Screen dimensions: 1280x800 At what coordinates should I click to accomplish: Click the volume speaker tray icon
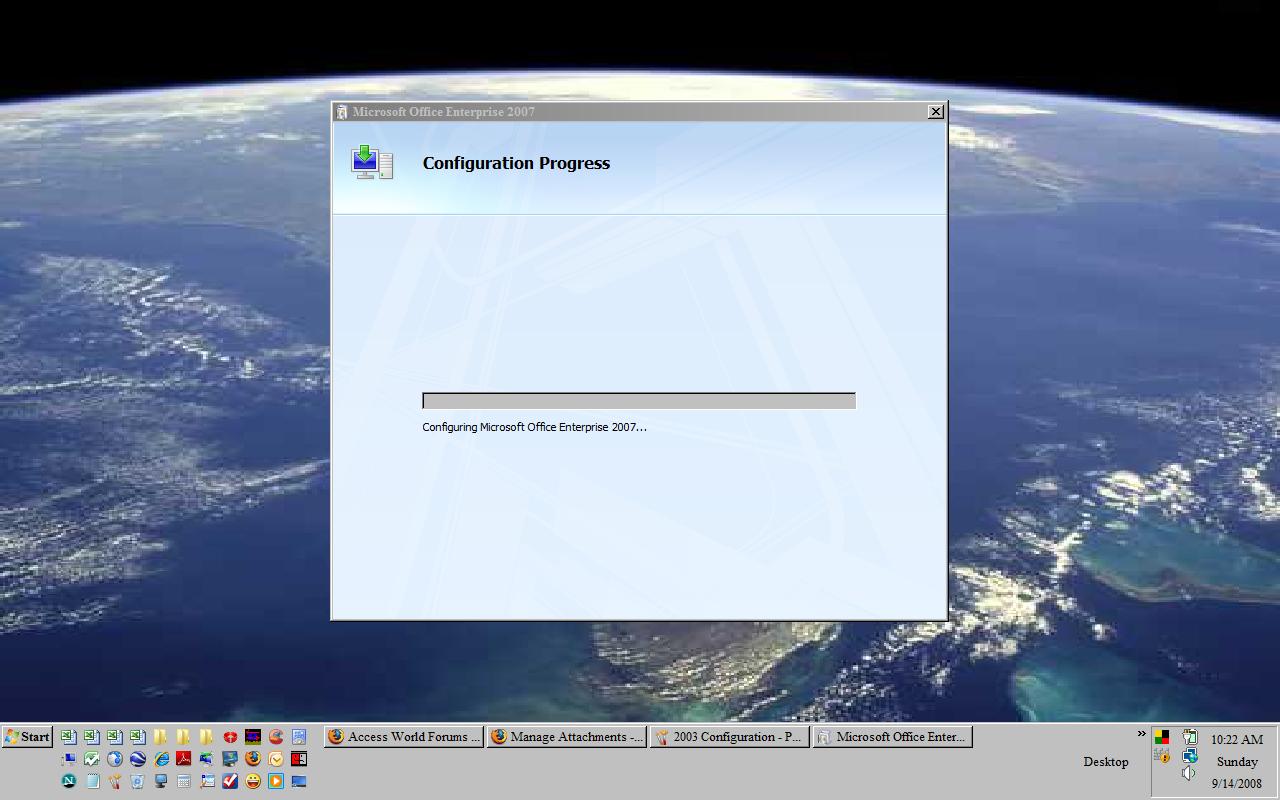point(1188,773)
